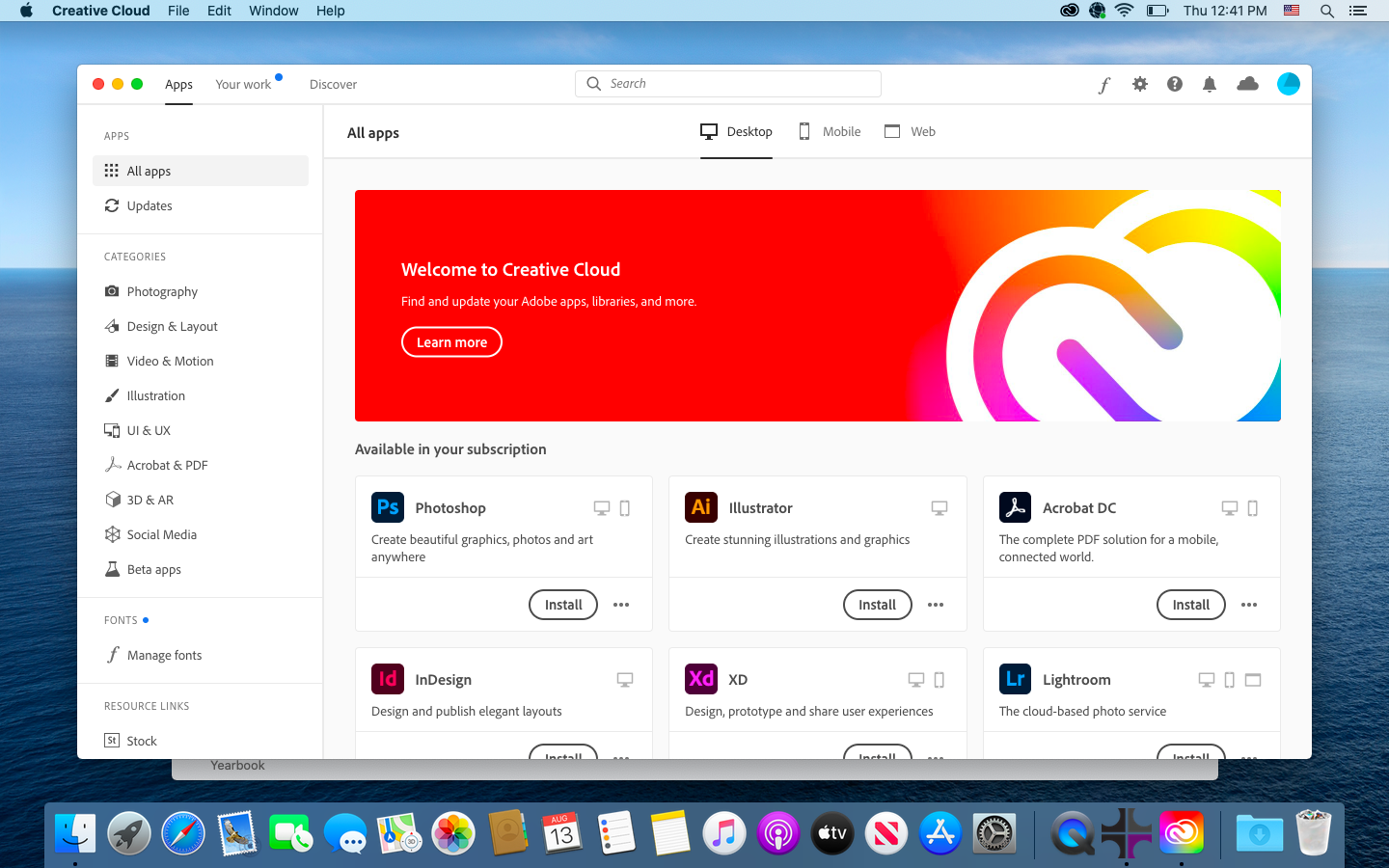The height and width of the screenshot is (868, 1389).
Task: Open cloud sync status icon
Action: click(1248, 84)
